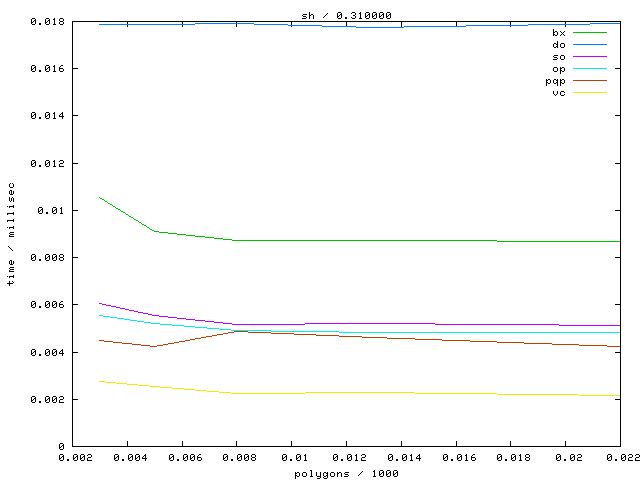Image resolution: width=640 pixels, height=480 pixels.
Task: Click the 0.022 x-axis tick label
Action: (620, 458)
